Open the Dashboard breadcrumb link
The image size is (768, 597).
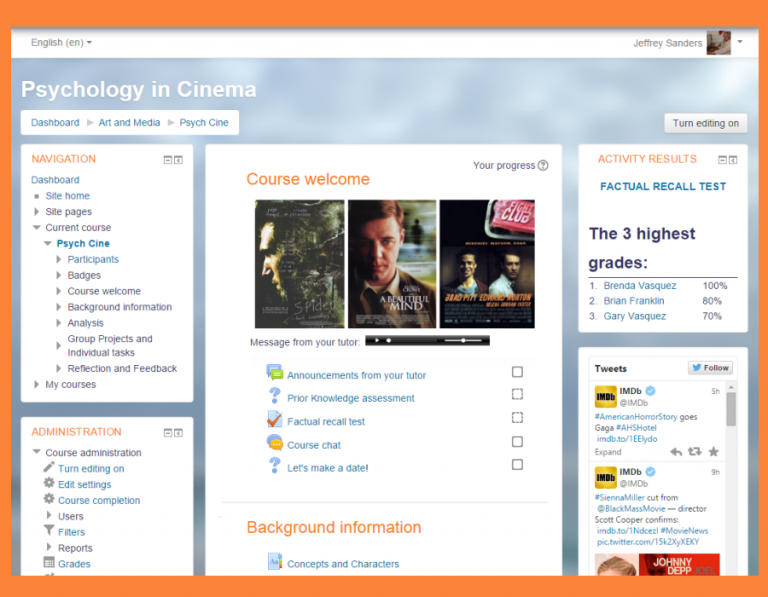[55, 123]
